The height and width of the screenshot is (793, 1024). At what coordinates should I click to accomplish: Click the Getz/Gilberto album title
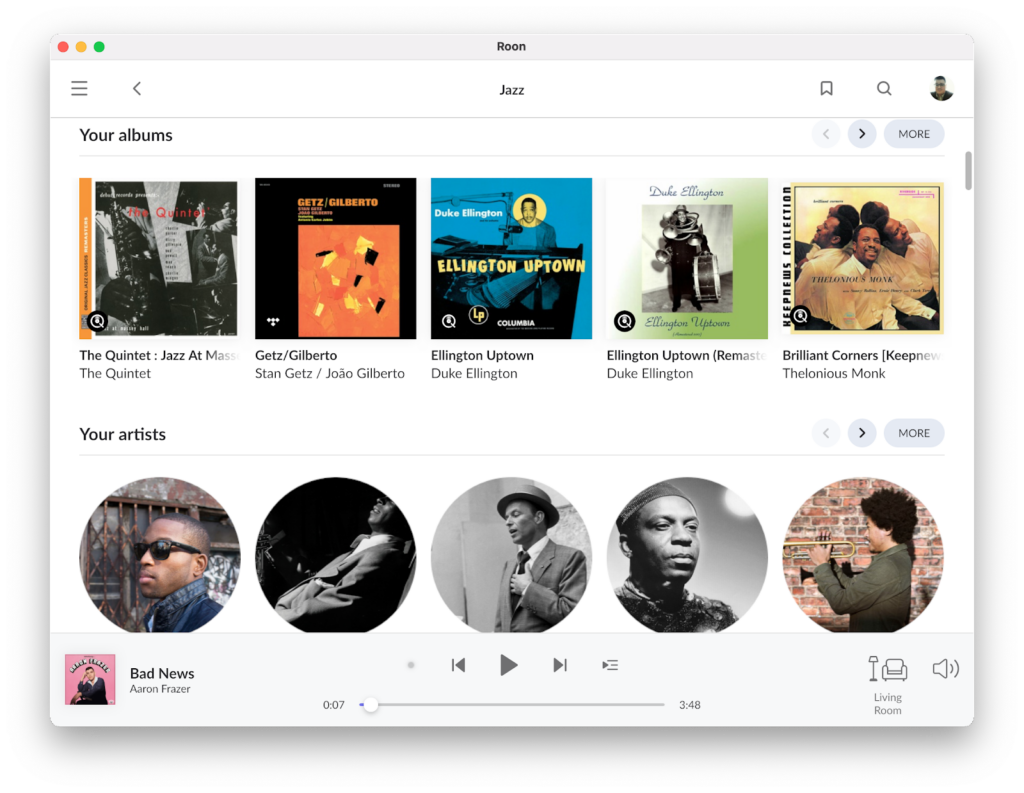(x=296, y=355)
